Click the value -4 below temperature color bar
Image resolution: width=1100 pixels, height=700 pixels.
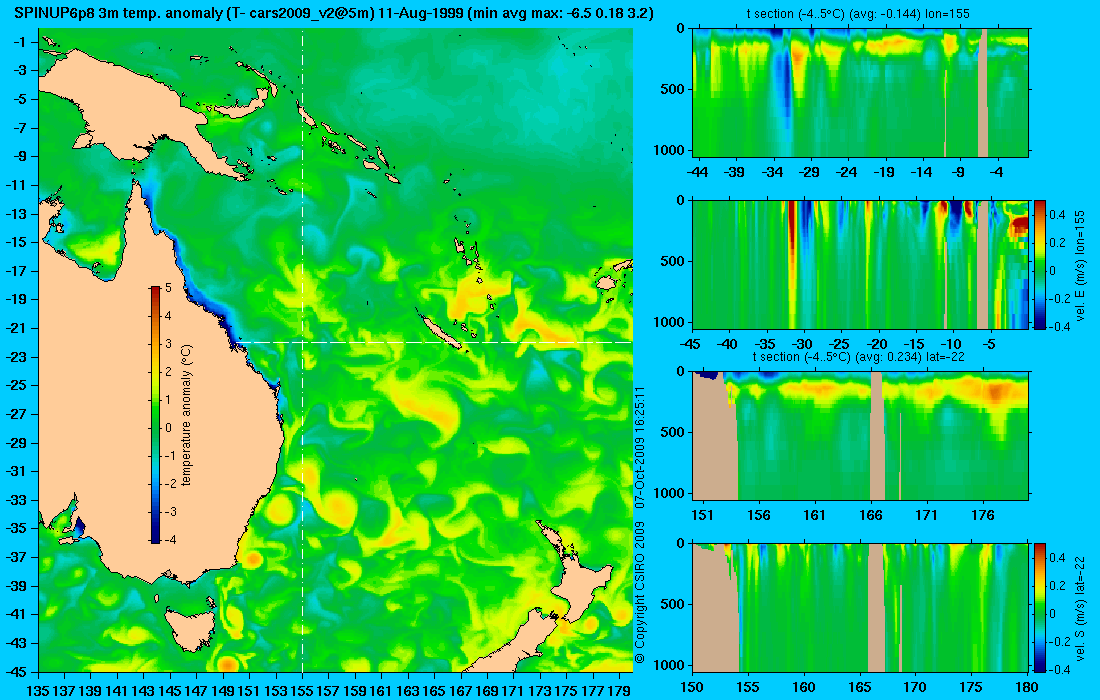pyautogui.click(x=170, y=539)
